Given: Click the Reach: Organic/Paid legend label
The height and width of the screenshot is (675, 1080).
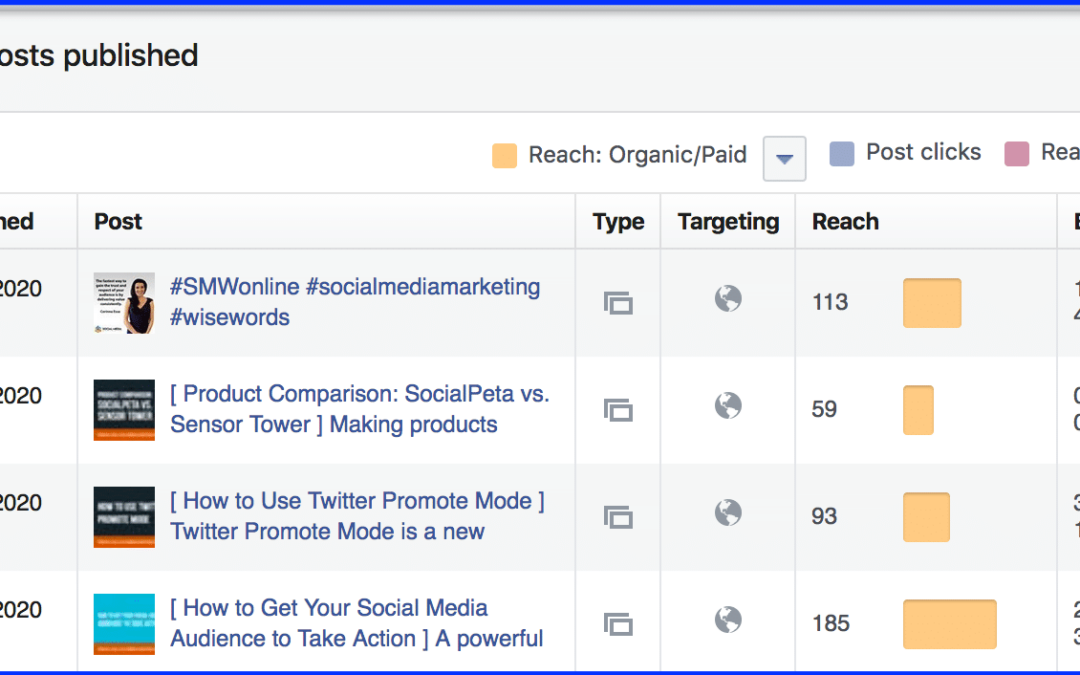Looking at the screenshot, I should click(x=637, y=155).
